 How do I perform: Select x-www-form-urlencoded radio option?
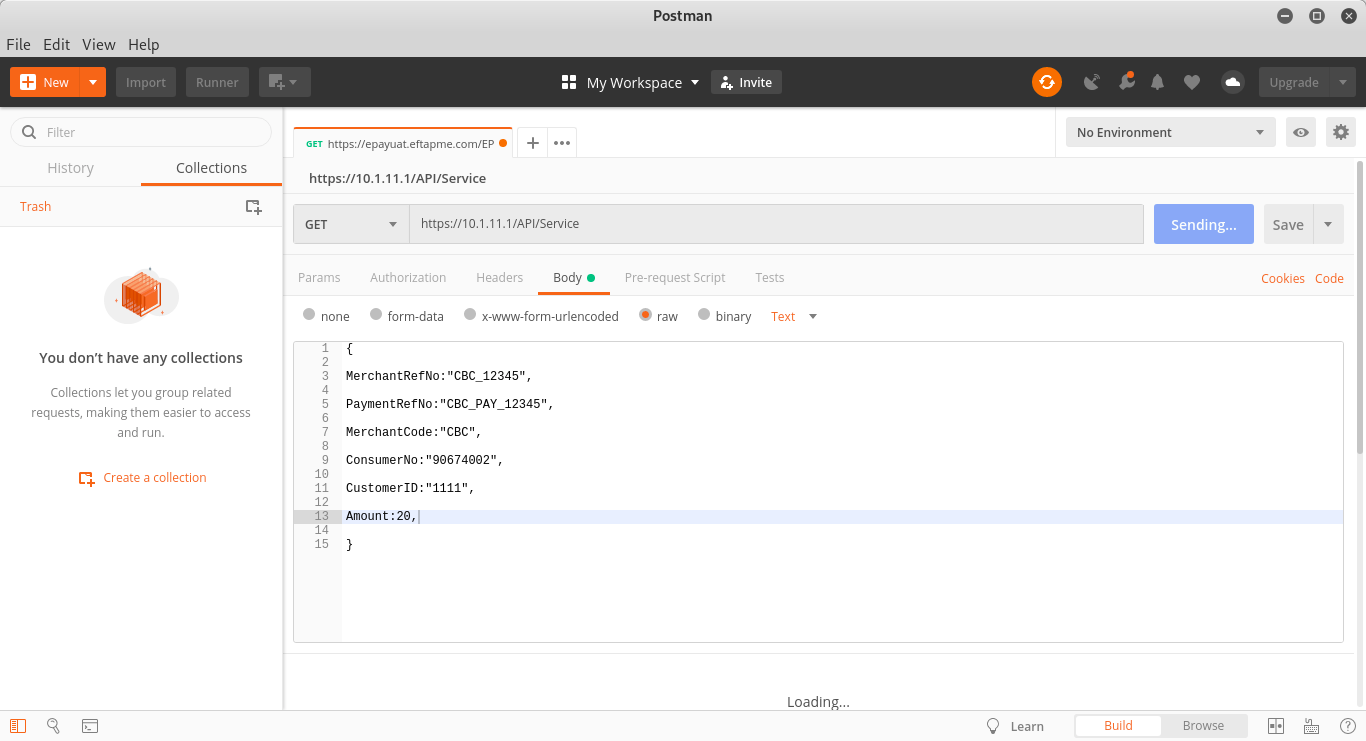point(470,315)
